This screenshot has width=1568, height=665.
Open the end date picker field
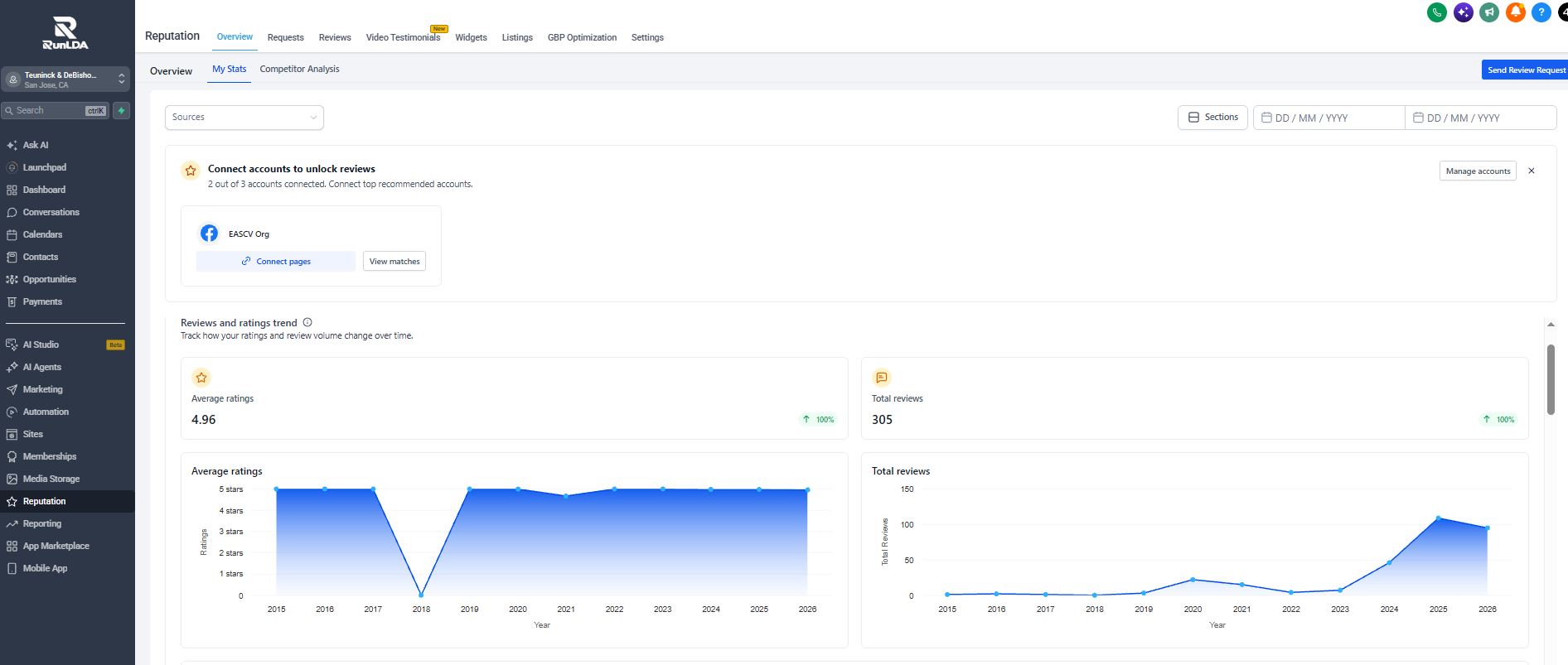[x=1481, y=118]
